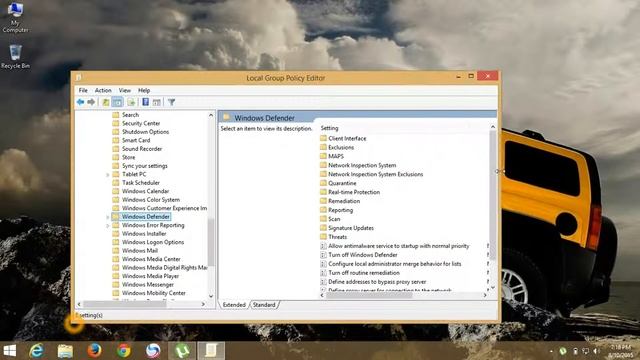Toggle the Show/Hide Action Pane icon
This screenshot has width=640, height=360.
(x=157, y=102)
